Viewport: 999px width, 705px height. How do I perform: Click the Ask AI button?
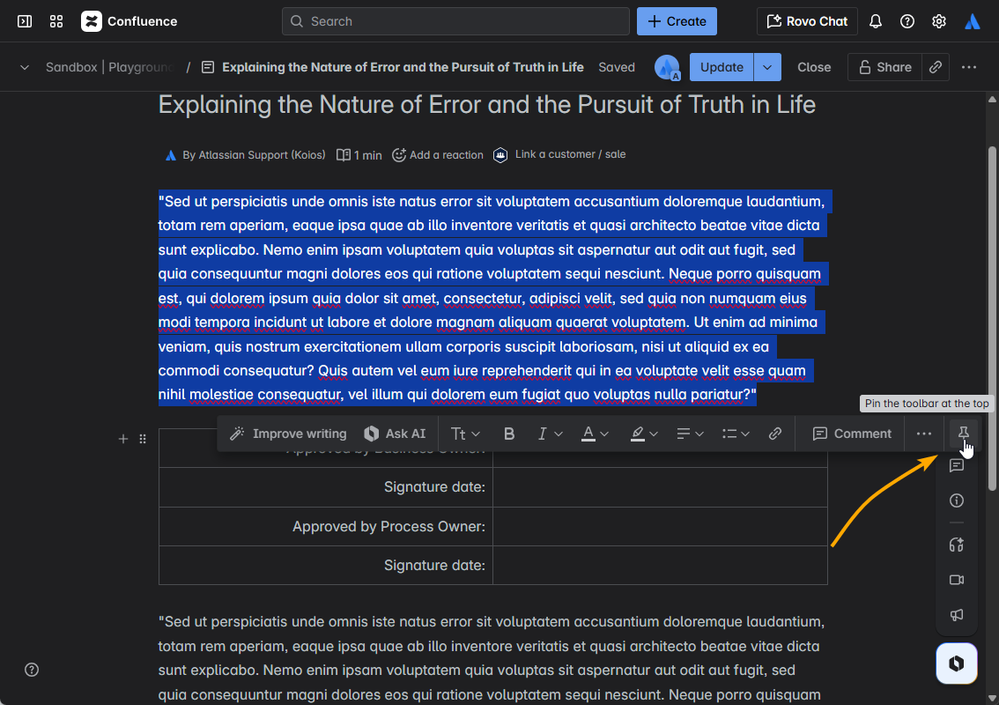point(394,434)
